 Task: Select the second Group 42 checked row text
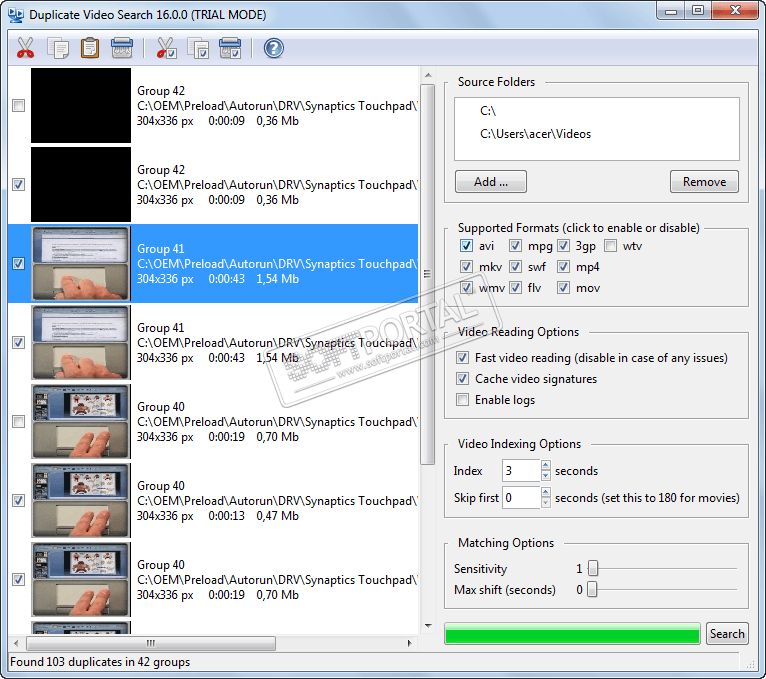tap(277, 185)
